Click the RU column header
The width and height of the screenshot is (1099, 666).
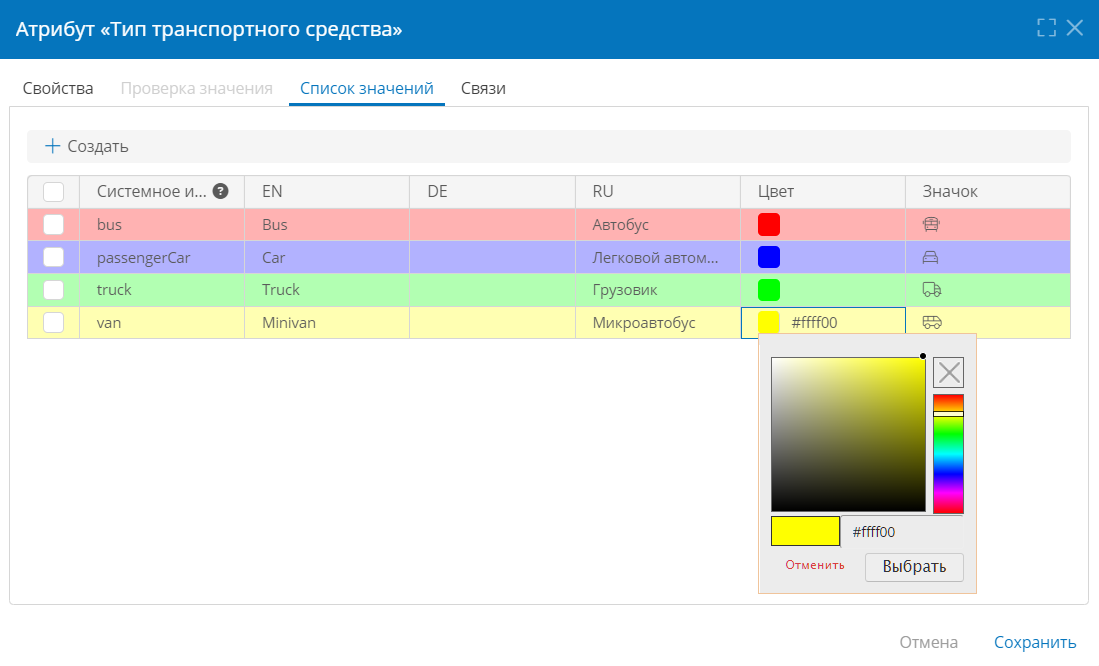coord(657,191)
